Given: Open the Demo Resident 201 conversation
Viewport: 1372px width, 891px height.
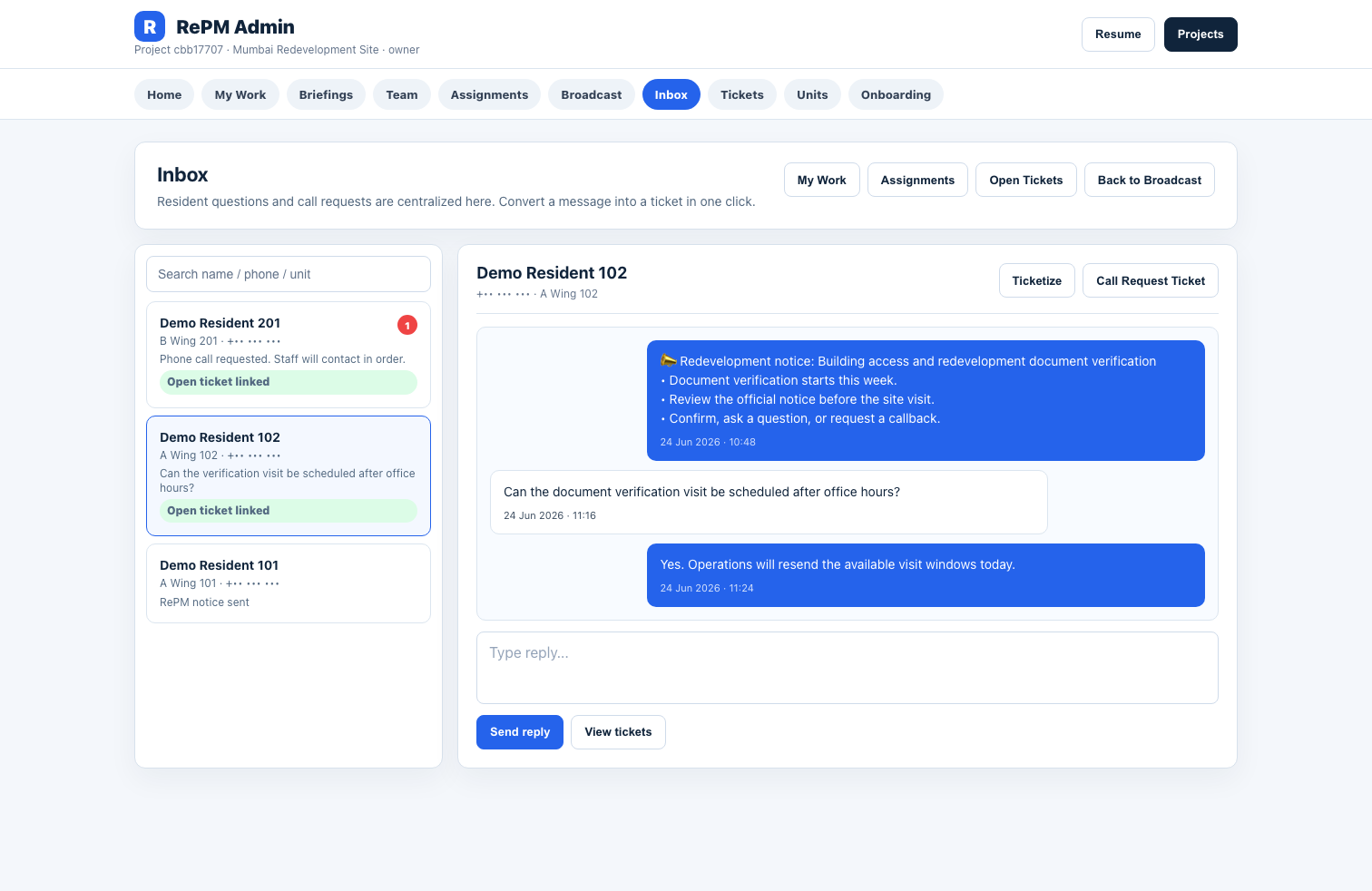Looking at the screenshot, I should (x=289, y=355).
